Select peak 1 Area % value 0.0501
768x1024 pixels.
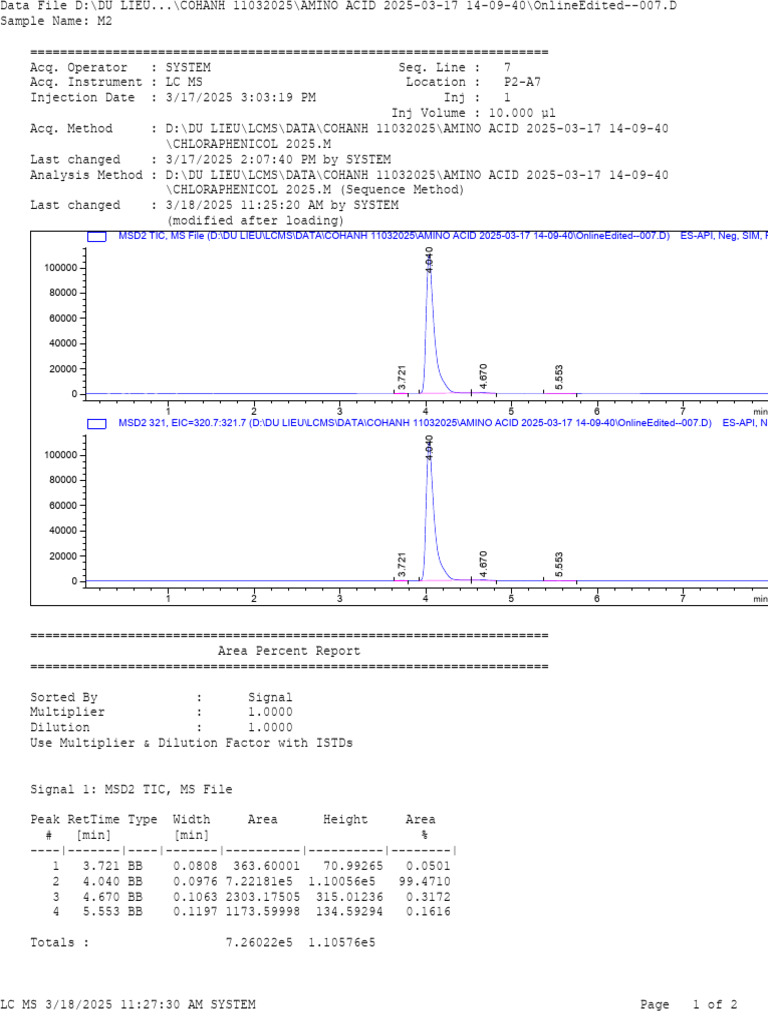[428, 866]
